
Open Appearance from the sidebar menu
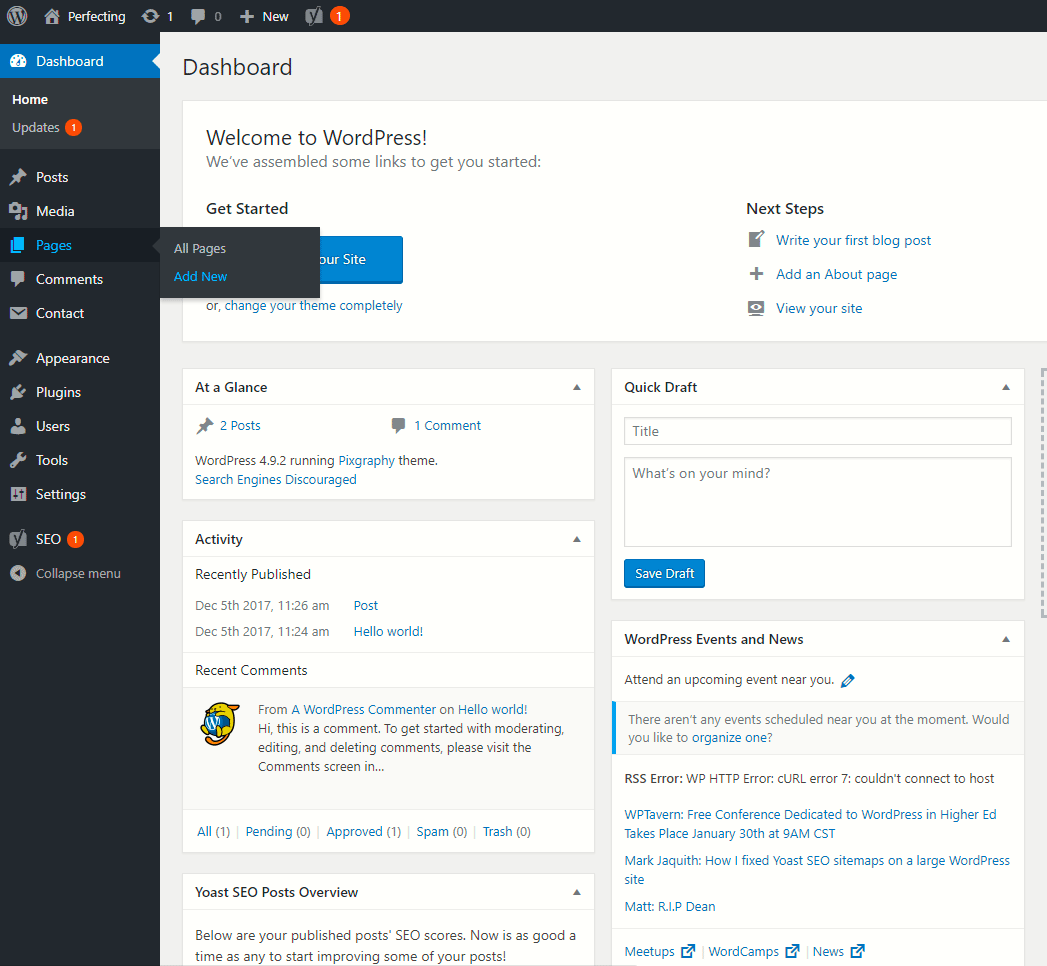pos(72,358)
